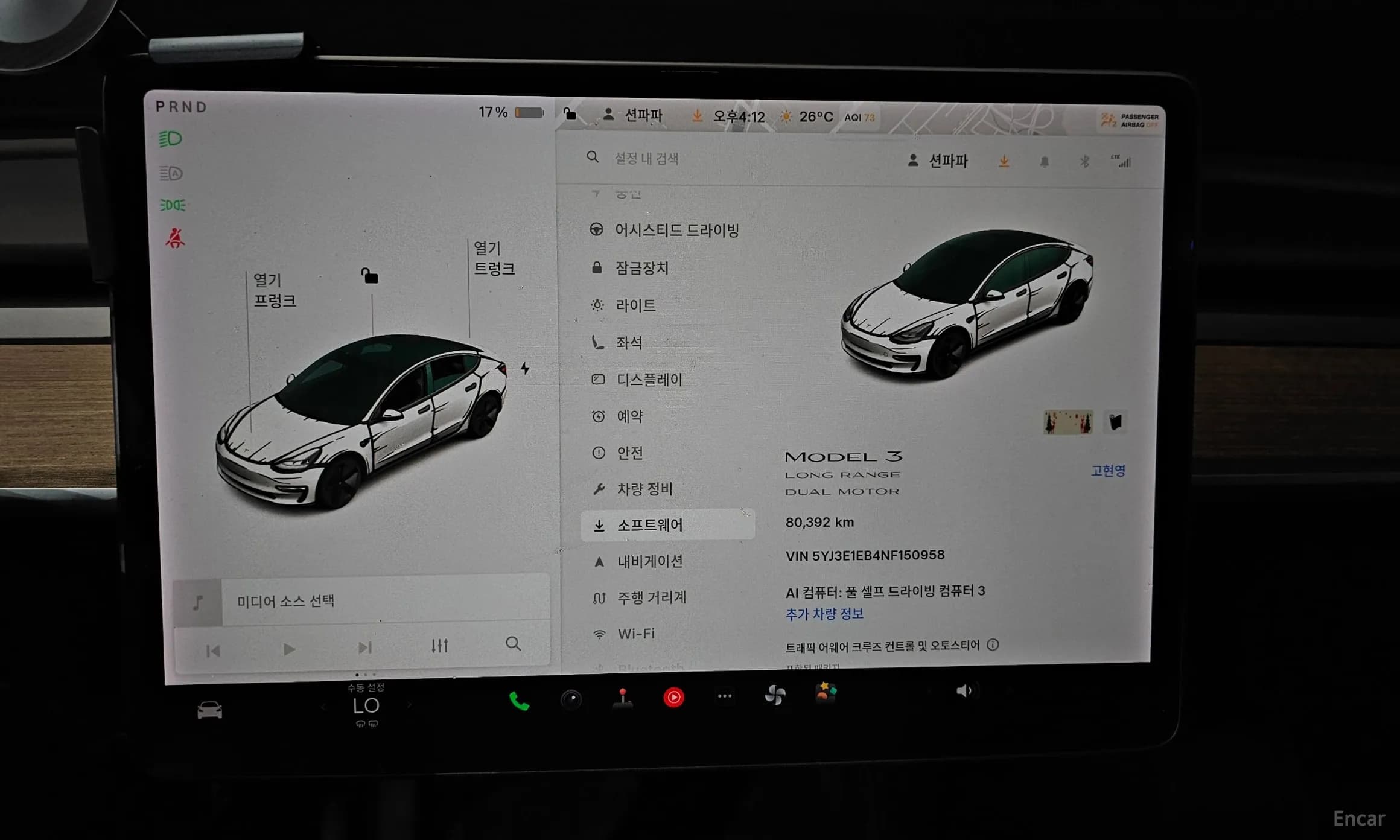Open the car controls icon in bottom bar
The width and height of the screenshot is (1400, 840).
point(210,710)
